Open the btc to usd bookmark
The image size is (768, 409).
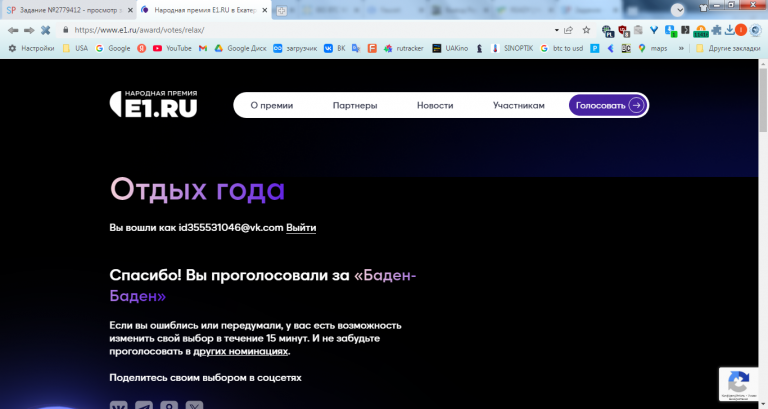(562, 48)
